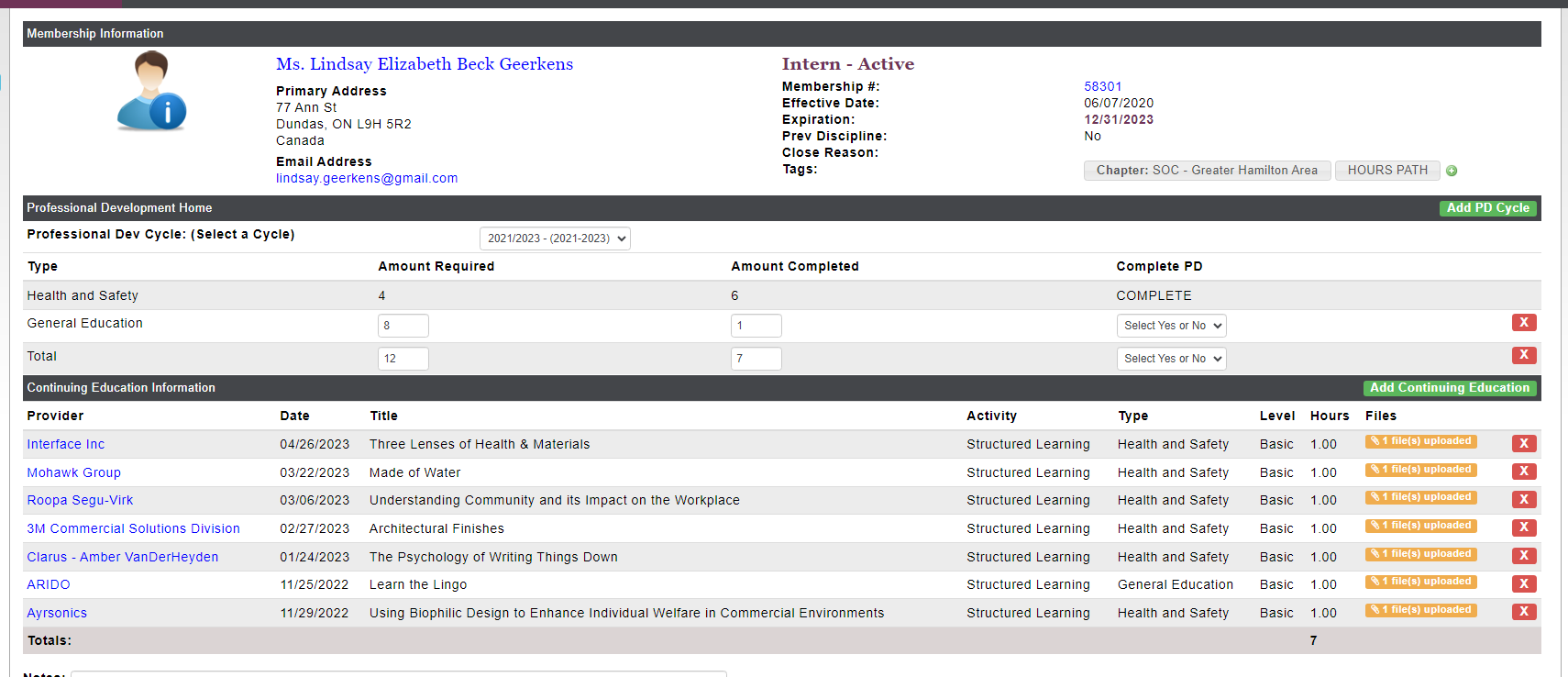
Task: Click the Totals hours value 7
Action: pyautogui.click(x=1313, y=640)
